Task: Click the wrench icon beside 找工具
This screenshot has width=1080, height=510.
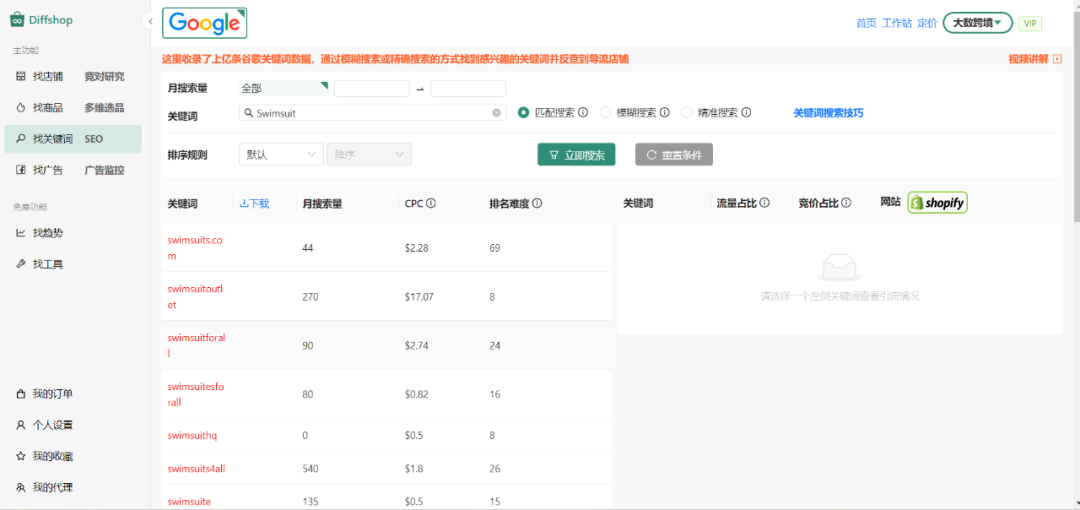Action: pyautogui.click(x=21, y=264)
